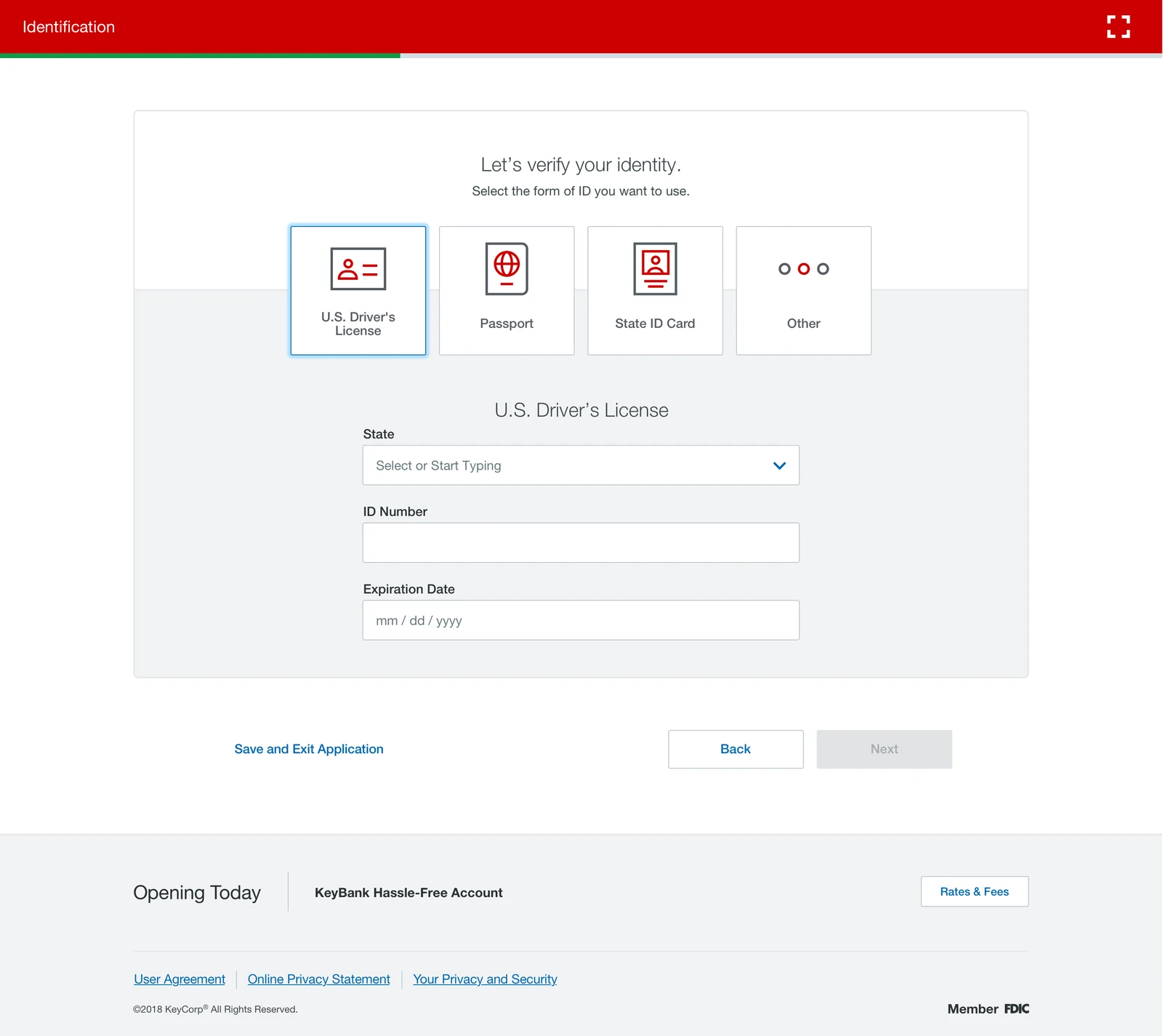Select the U.S. Driver's License ID card icon

coord(358,269)
